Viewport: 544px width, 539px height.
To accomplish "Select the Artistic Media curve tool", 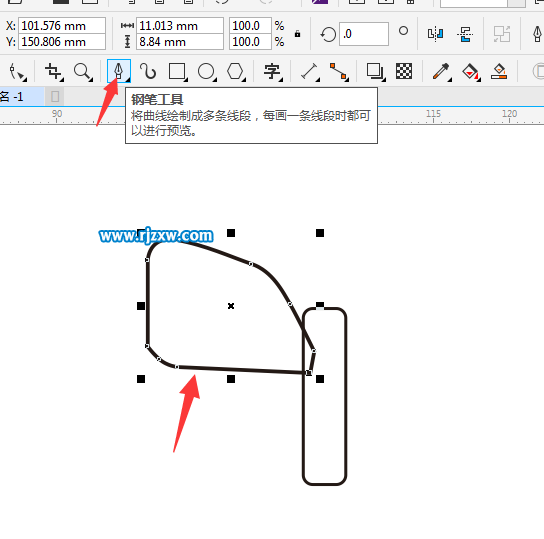I will [x=148, y=72].
